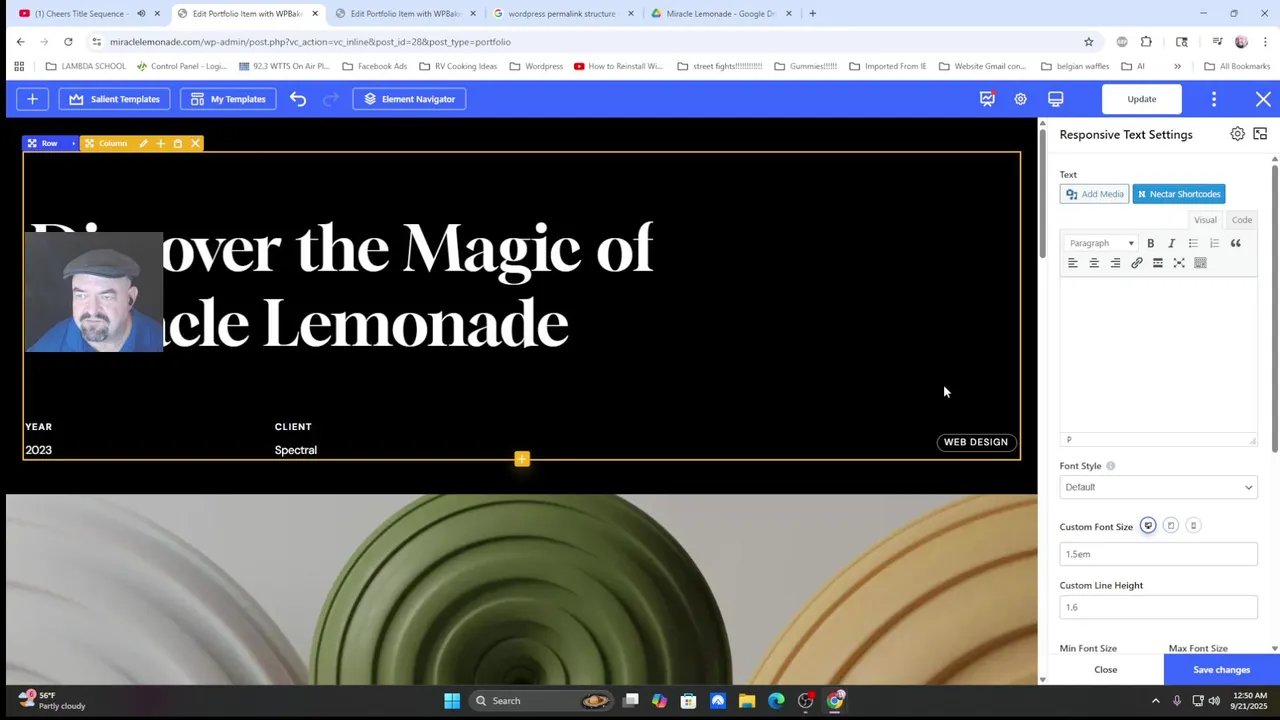Viewport: 1280px width, 720px height.
Task: Show the Font Style help info icon
Action: point(1110,466)
